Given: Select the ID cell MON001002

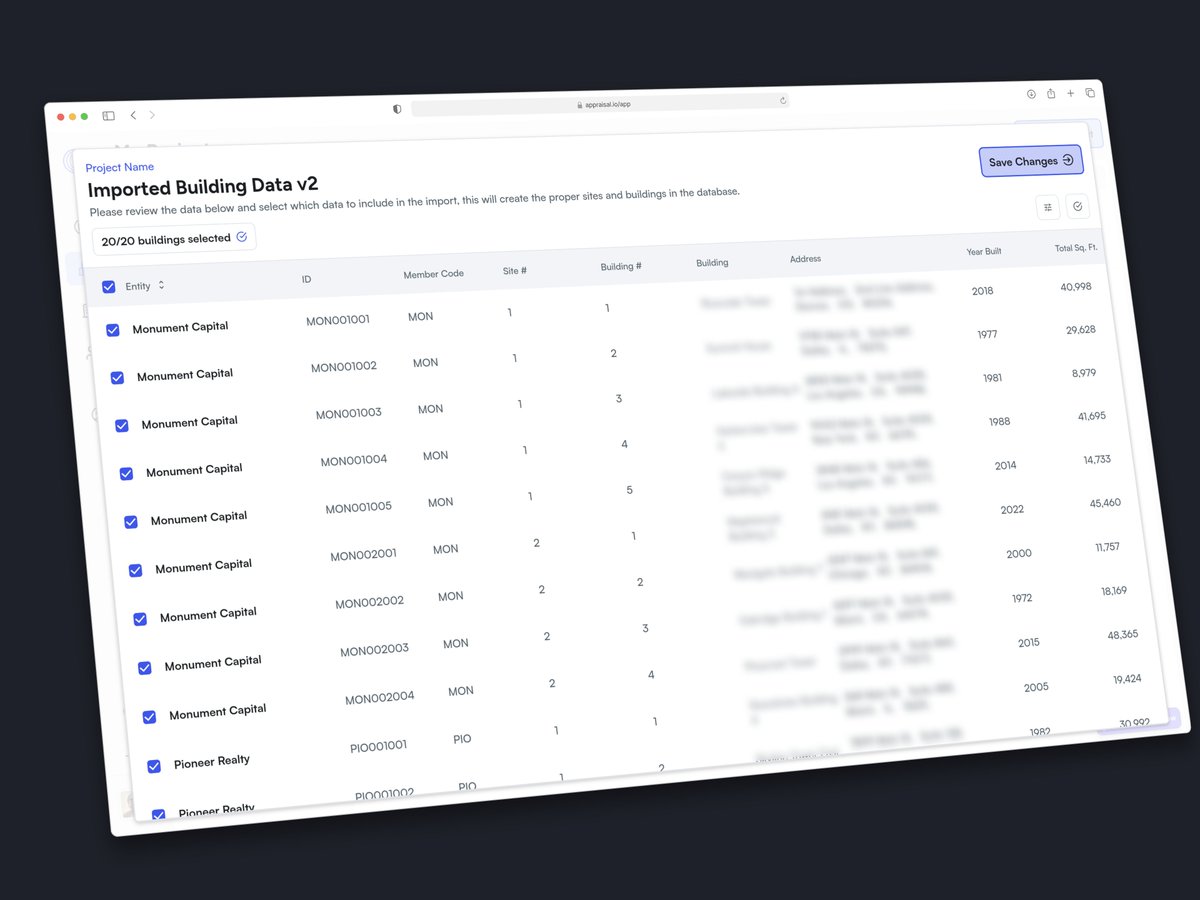Looking at the screenshot, I should (344, 367).
